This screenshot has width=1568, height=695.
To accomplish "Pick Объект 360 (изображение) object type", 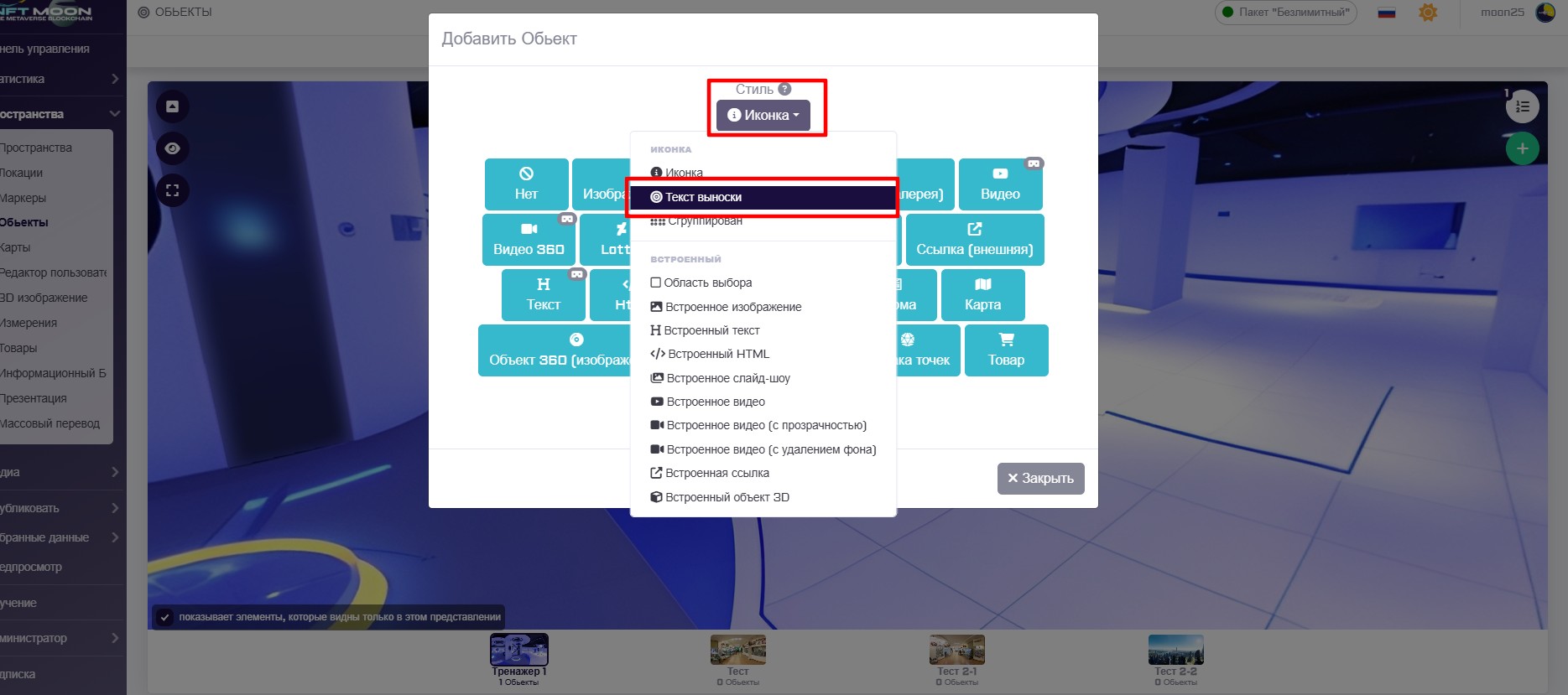I will pyautogui.click(x=555, y=350).
